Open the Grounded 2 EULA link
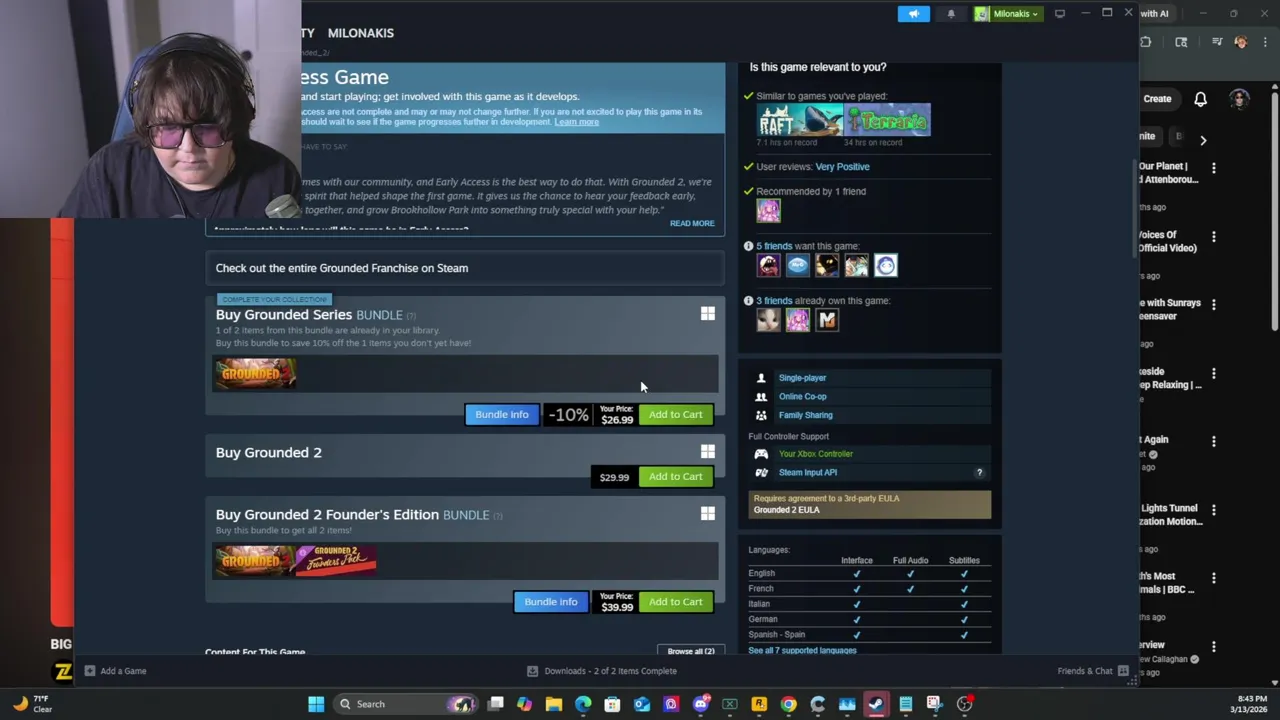The width and height of the screenshot is (1280, 720). [787, 510]
